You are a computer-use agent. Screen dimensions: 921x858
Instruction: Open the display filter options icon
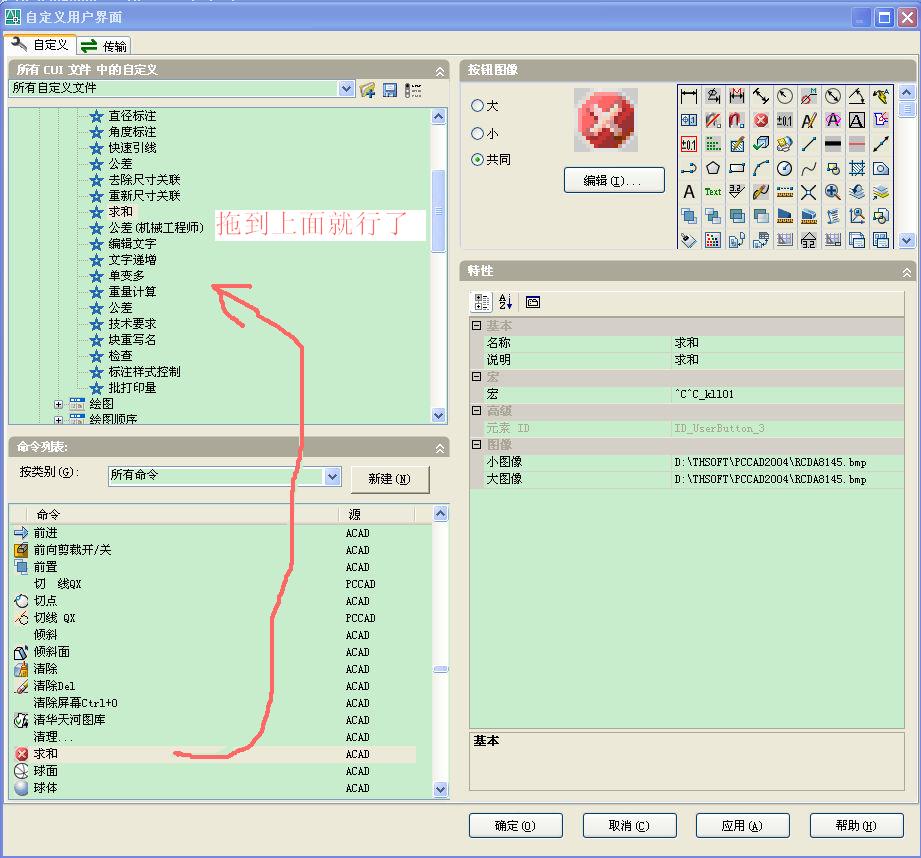click(x=413, y=90)
